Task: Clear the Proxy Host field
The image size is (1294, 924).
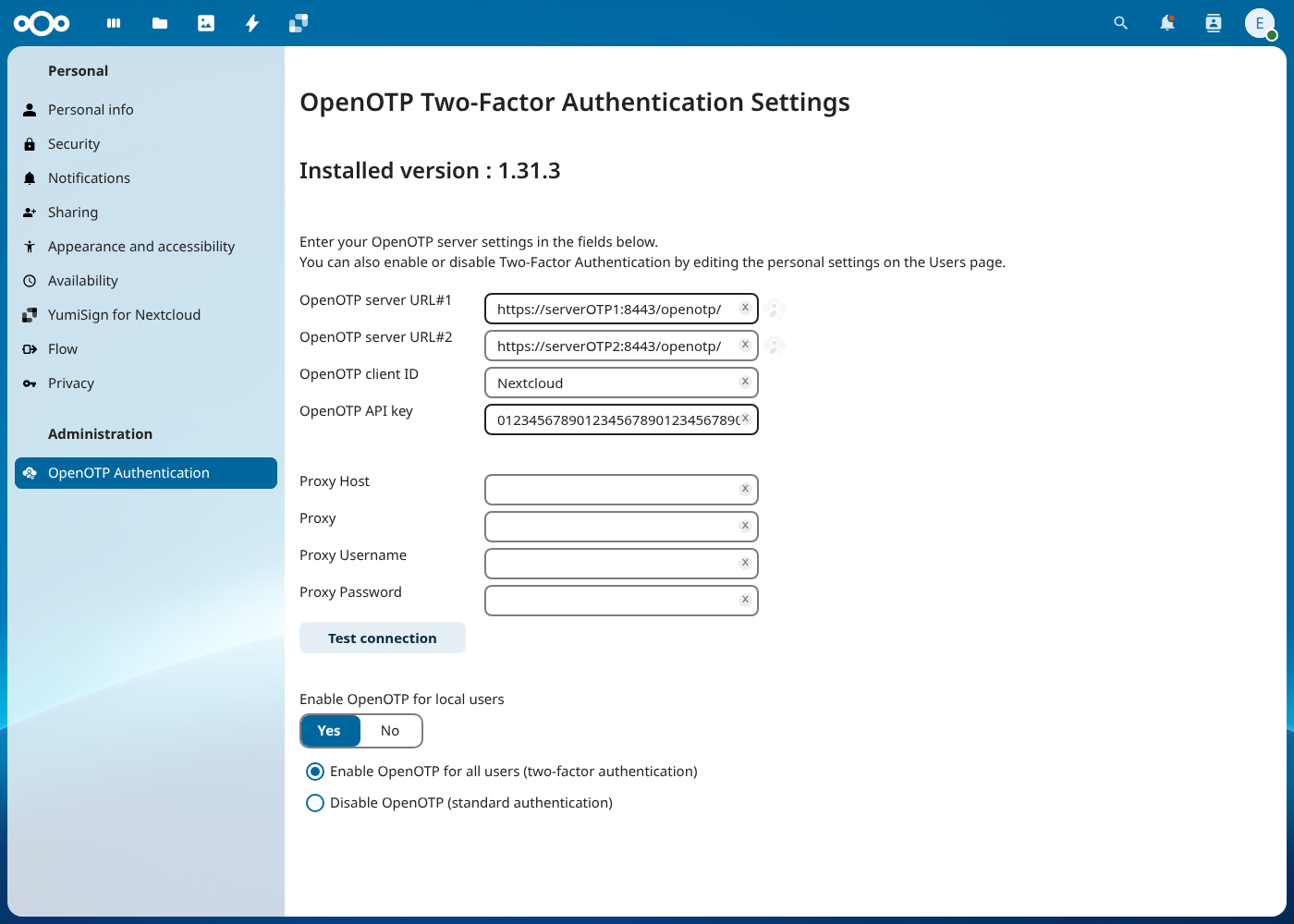Action: tap(745, 489)
